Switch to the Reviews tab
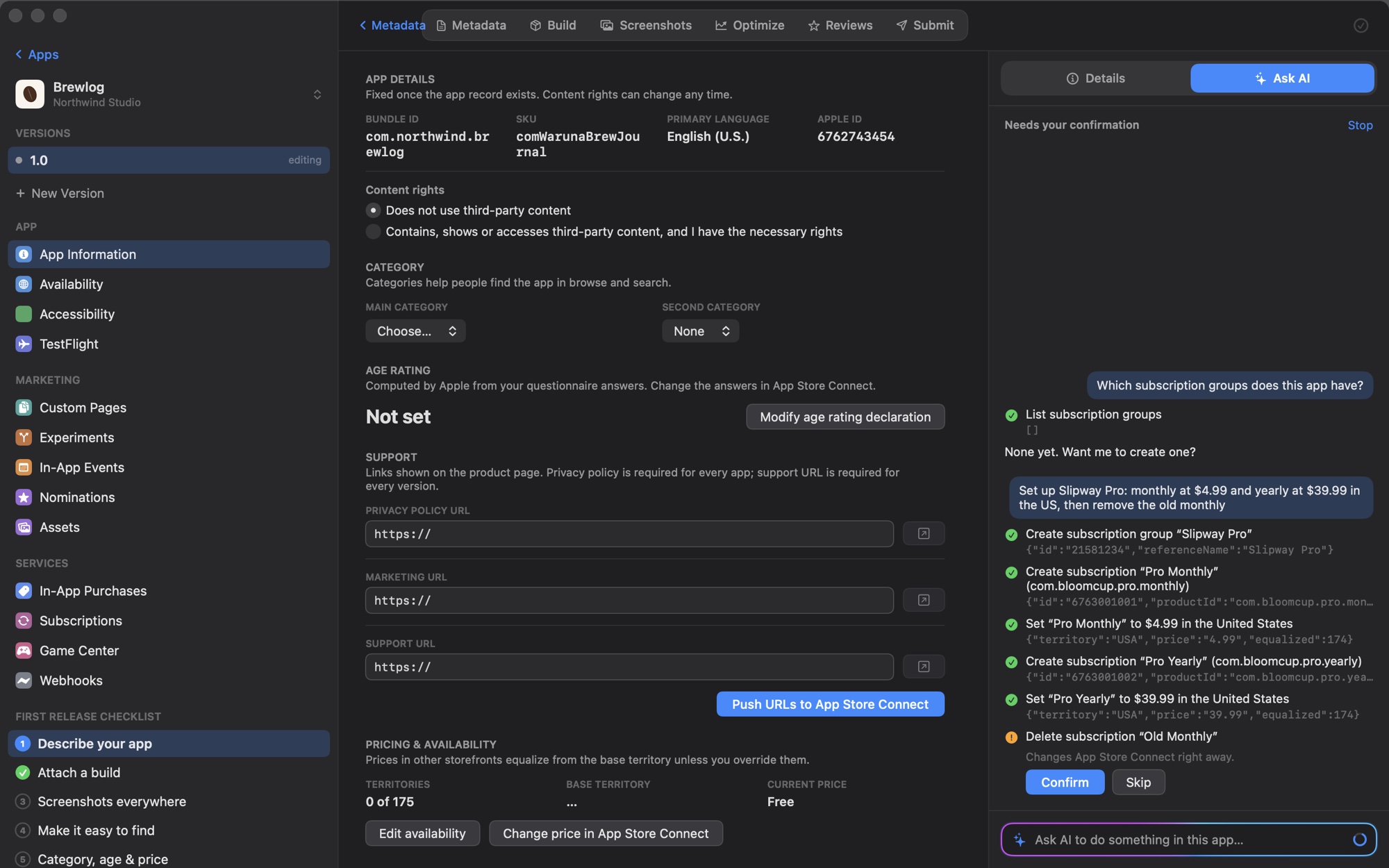The width and height of the screenshot is (1389, 868). coord(840,25)
